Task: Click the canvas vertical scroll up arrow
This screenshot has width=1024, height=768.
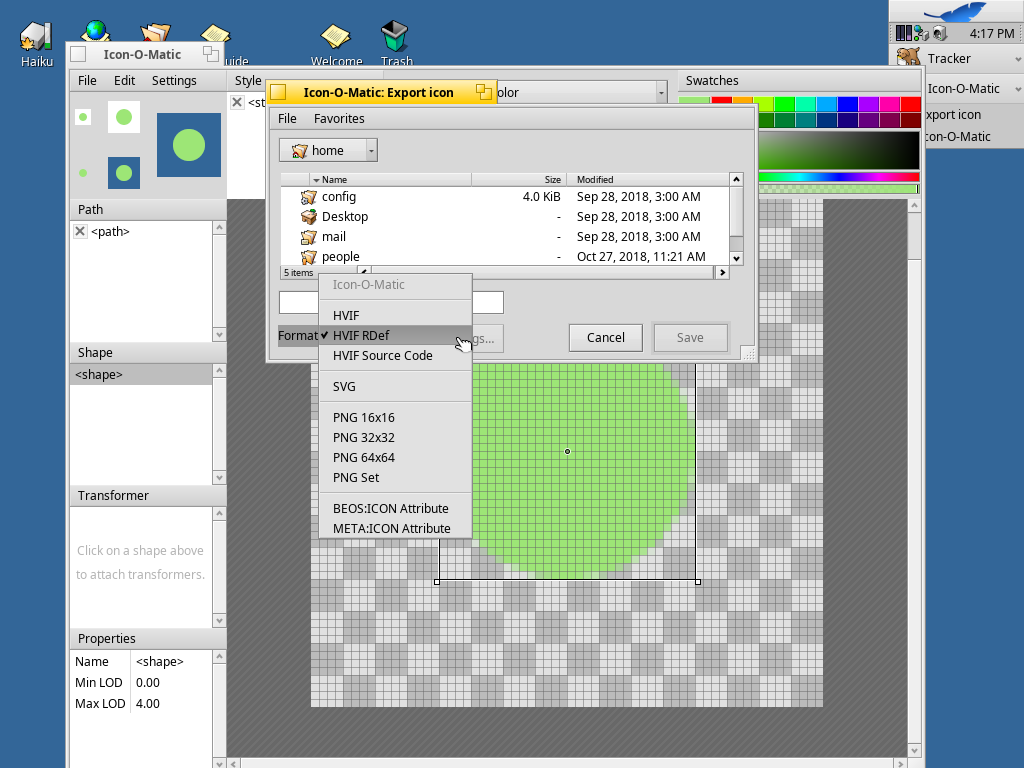Action: [x=914, y=206]
